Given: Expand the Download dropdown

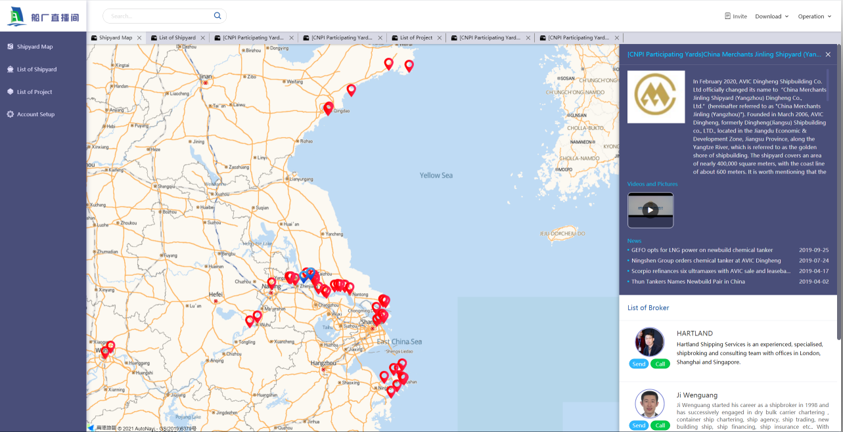Looking at the screenshot, I should 771,16.
